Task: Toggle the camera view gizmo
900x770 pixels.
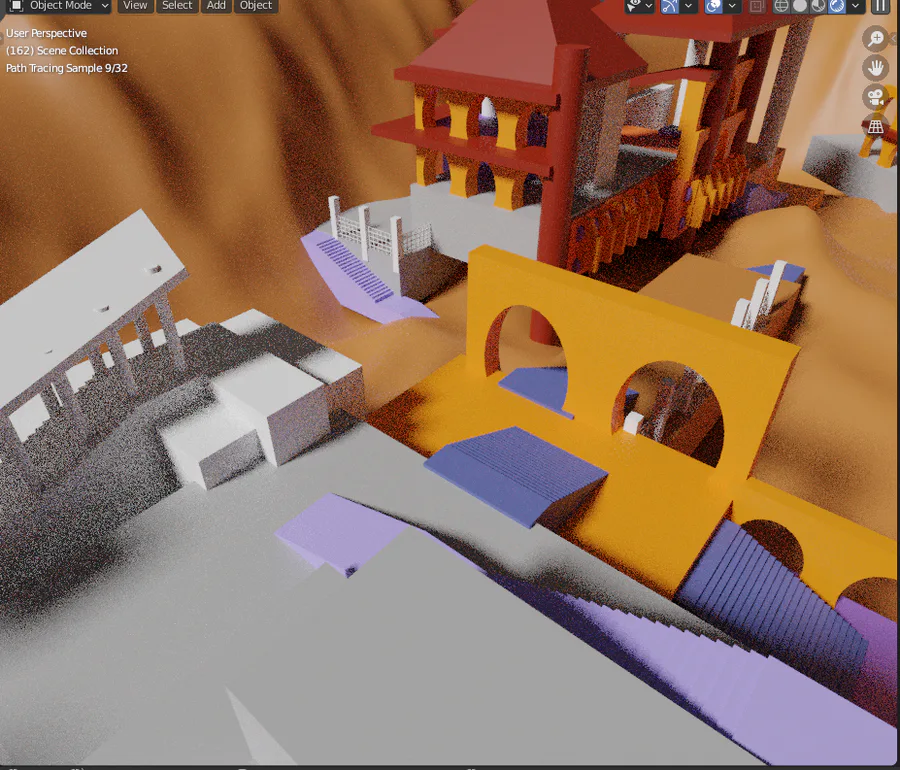Action: point(875,97)
